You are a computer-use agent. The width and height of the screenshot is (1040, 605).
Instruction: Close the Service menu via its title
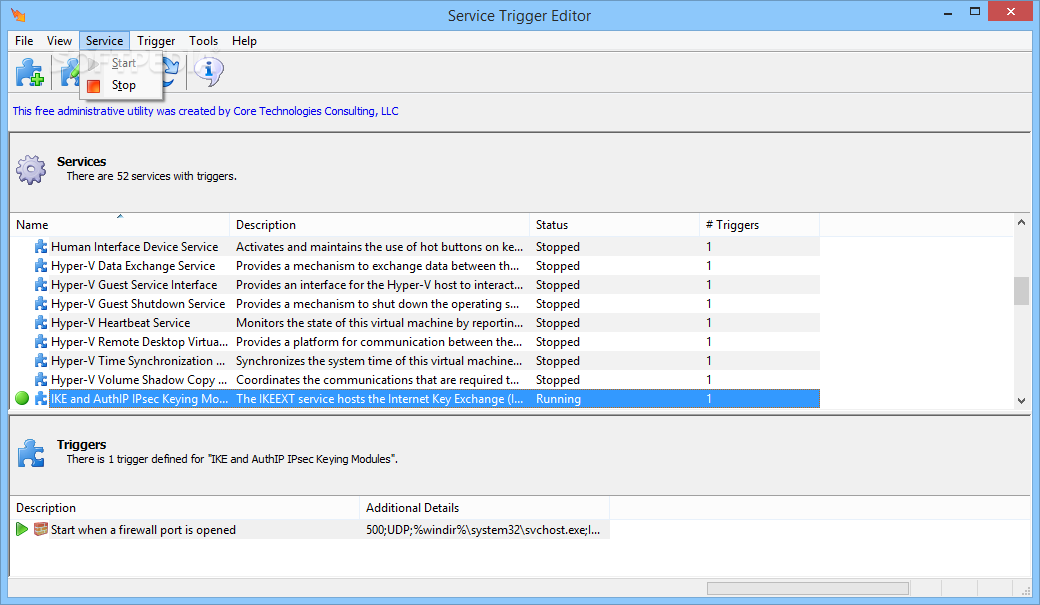point(104,40)
